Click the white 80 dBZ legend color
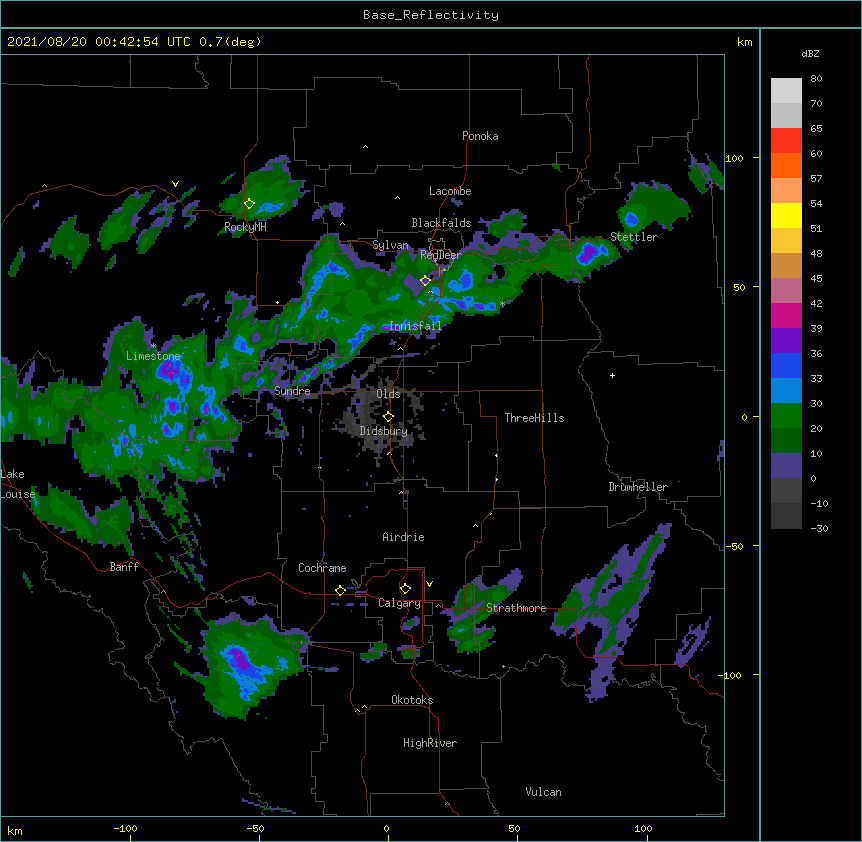862x842 pixels. point(786,90)
